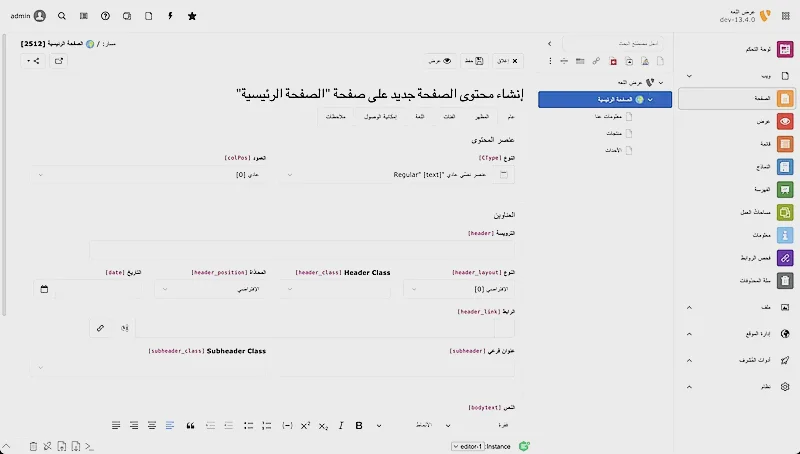800x454 pixels.
Task: Click the save button with floppy icon
Action: (474, 61)
